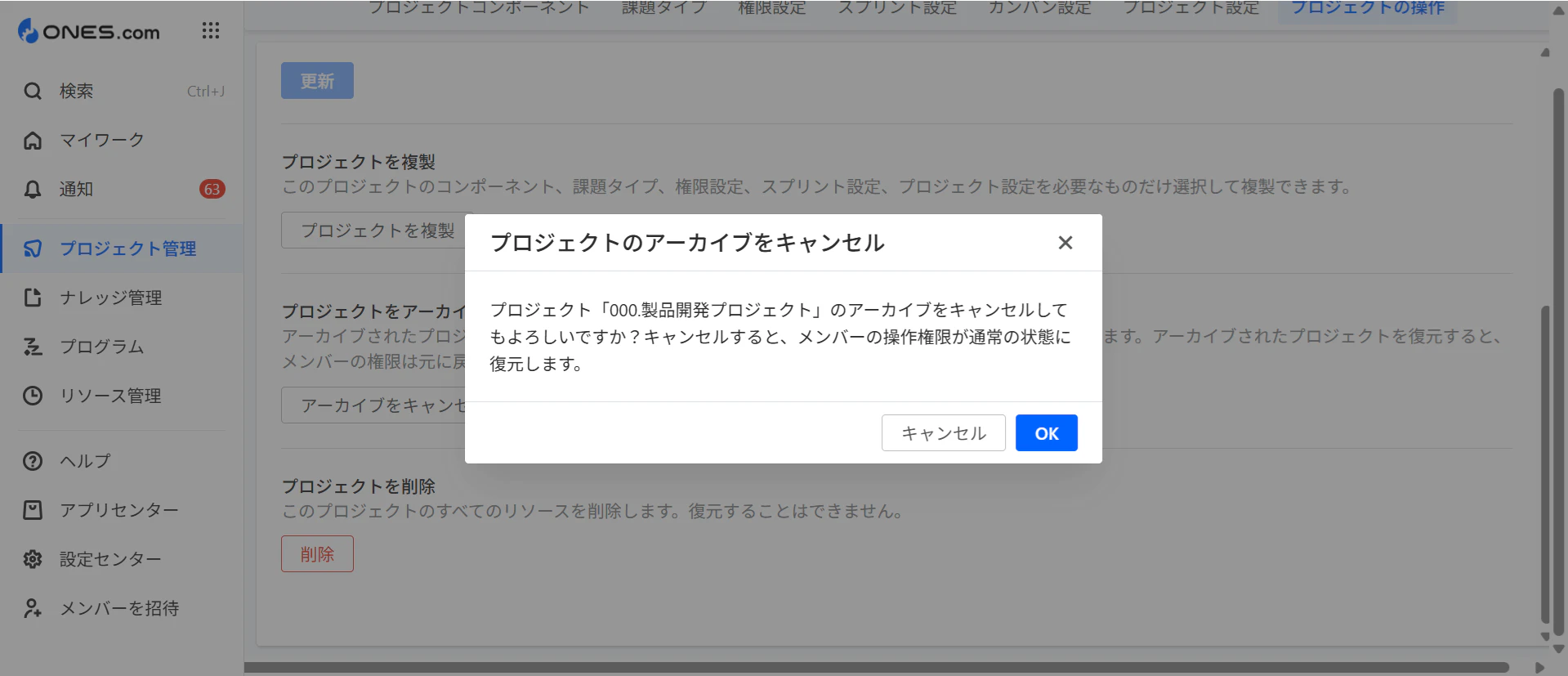Open the プロジェクトコンポーネント tab
The width and height of the screenshot is (1568, 676).
tap(478, 8)
